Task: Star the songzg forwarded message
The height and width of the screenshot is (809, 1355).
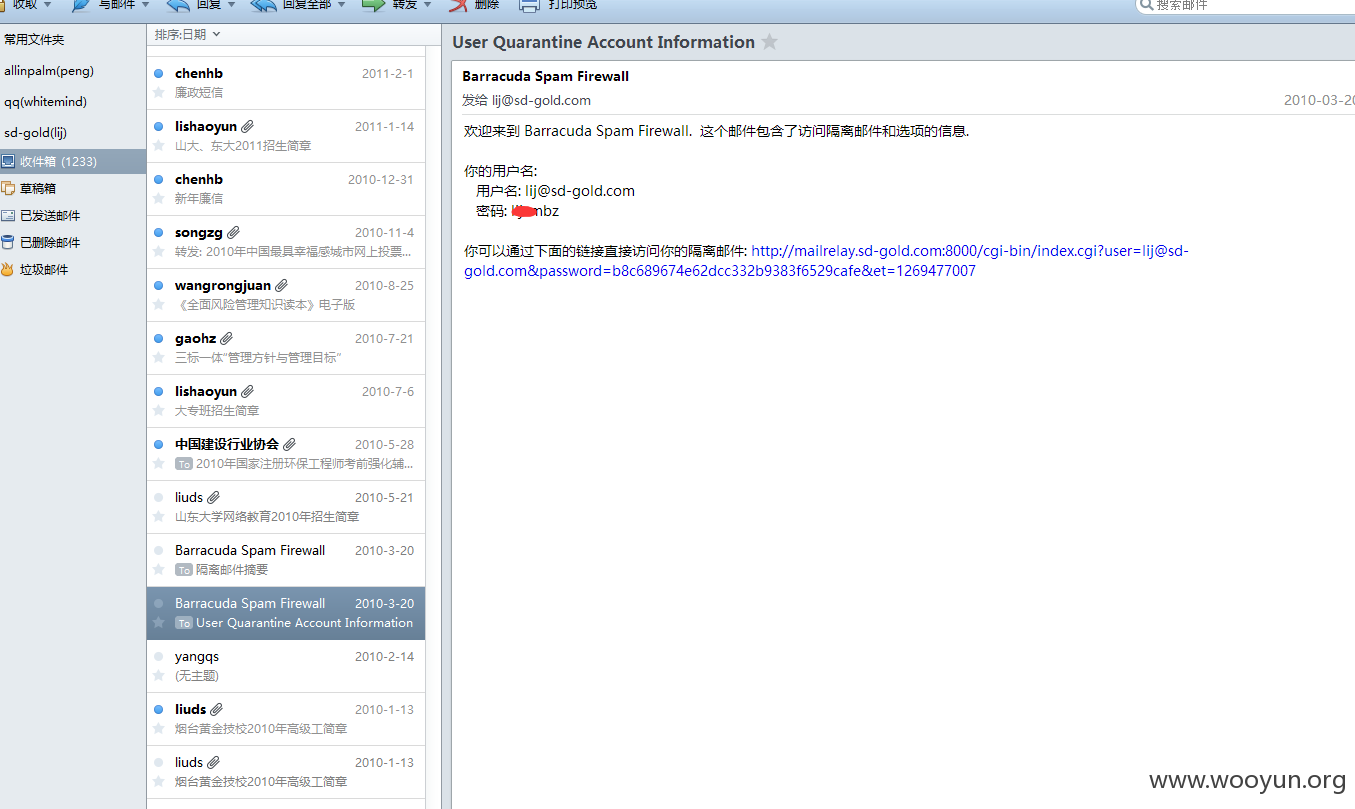Action: click(158, 251)
